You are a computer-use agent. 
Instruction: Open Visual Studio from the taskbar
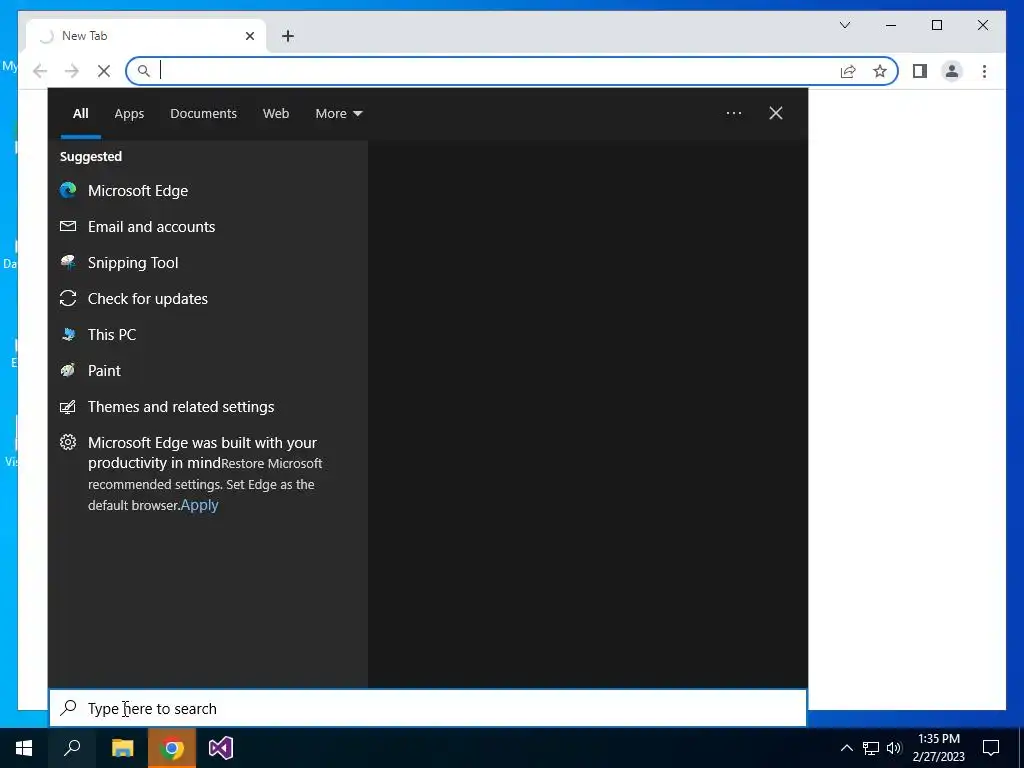221,748
